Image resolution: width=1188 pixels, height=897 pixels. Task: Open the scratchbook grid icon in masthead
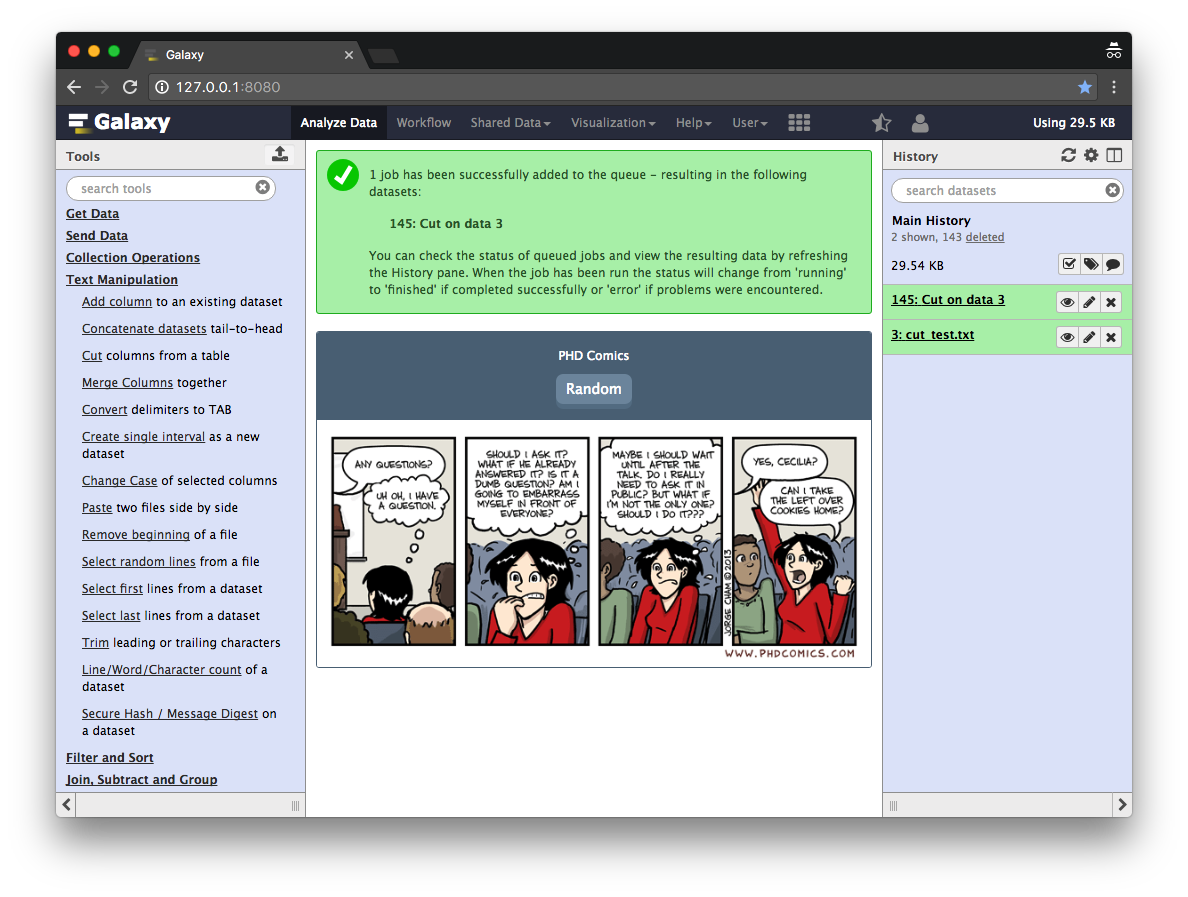(x=799, y=123)
